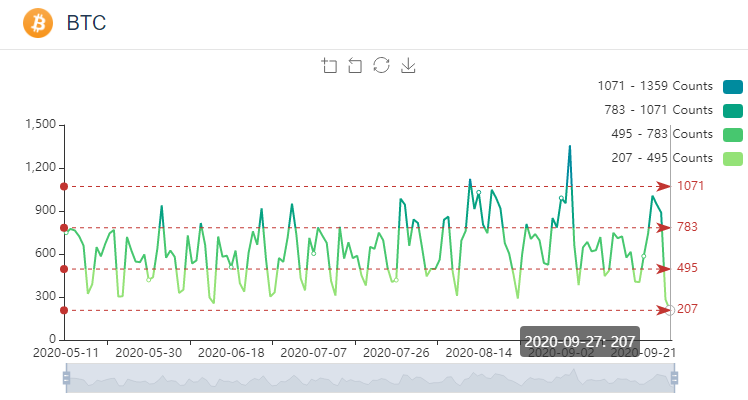The image size is (748, 400).
Task: Click the left data zoom slider handle
Action: 66,378
